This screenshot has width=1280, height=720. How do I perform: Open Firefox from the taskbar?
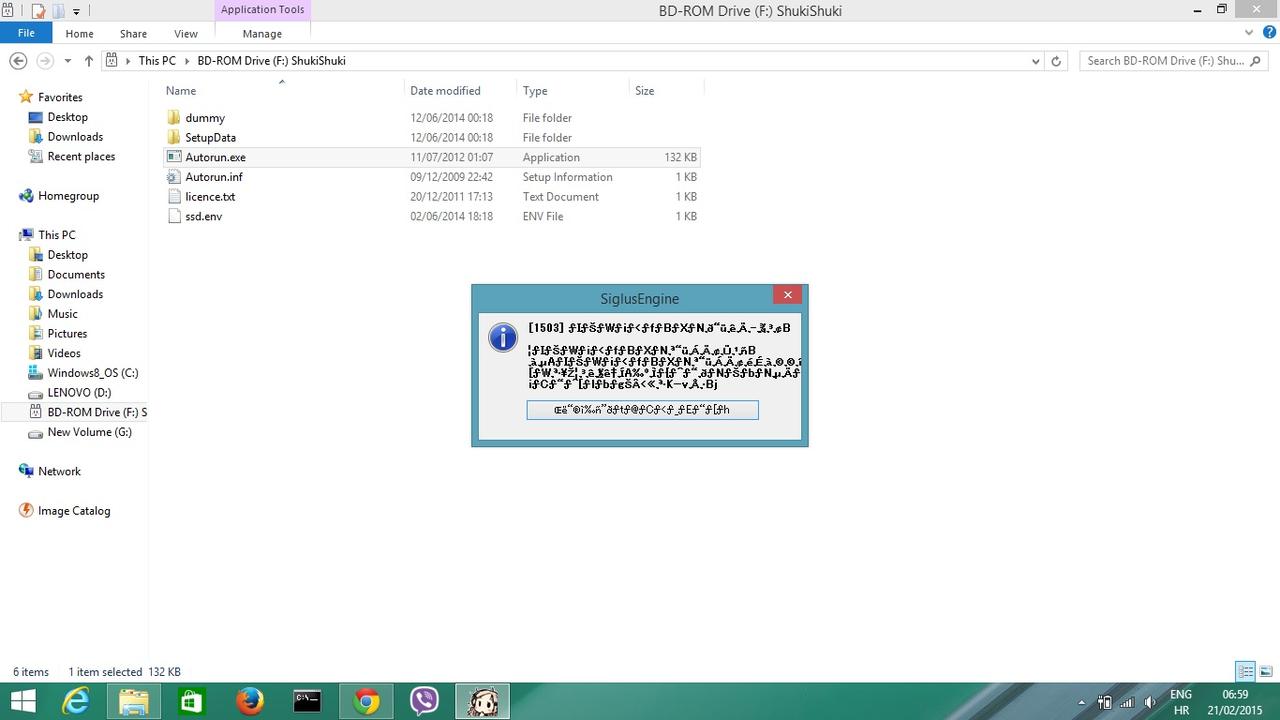click(x=249, y=702)
